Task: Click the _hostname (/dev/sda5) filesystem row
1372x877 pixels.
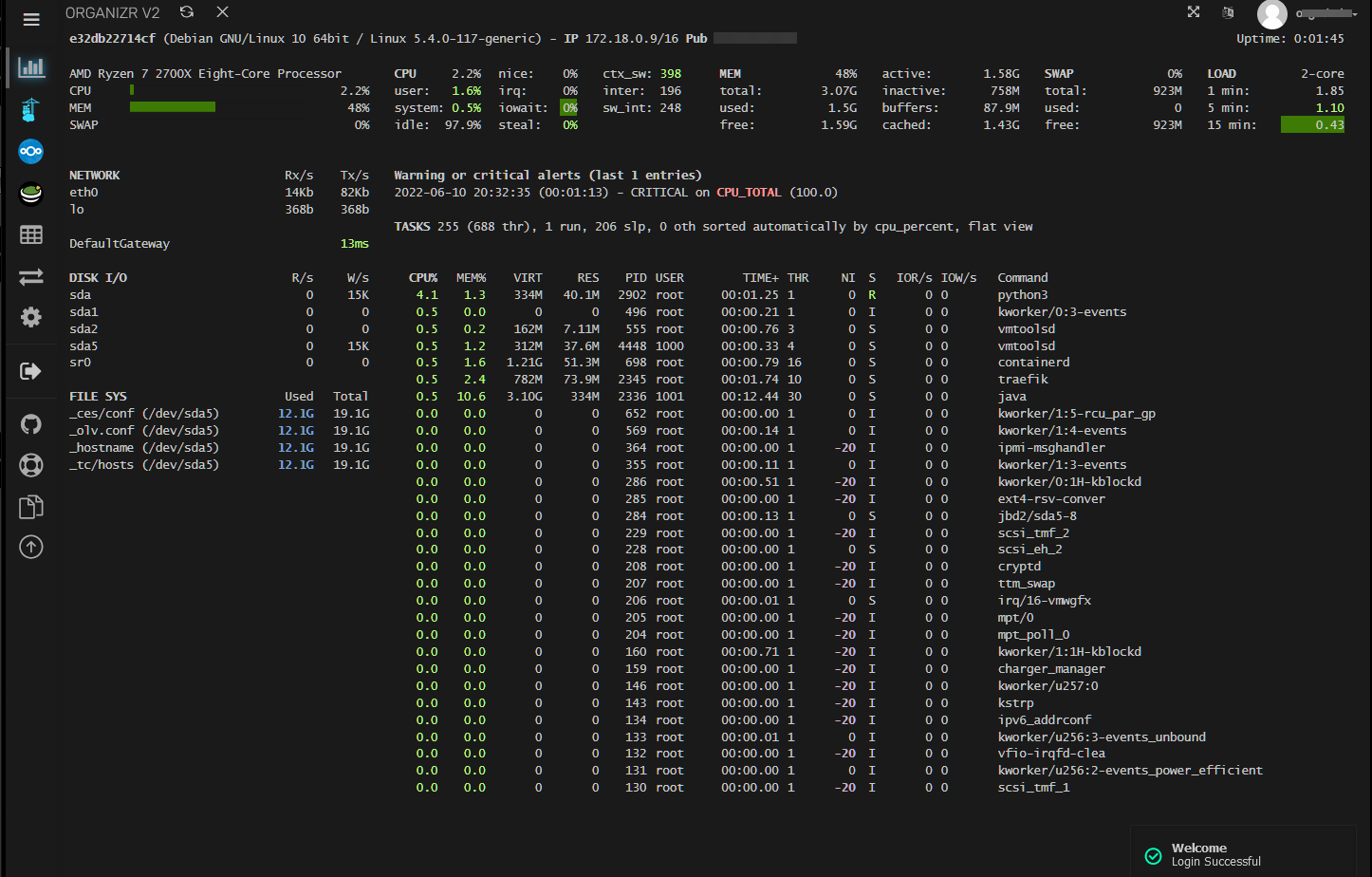Action: [x=219, y=448]
